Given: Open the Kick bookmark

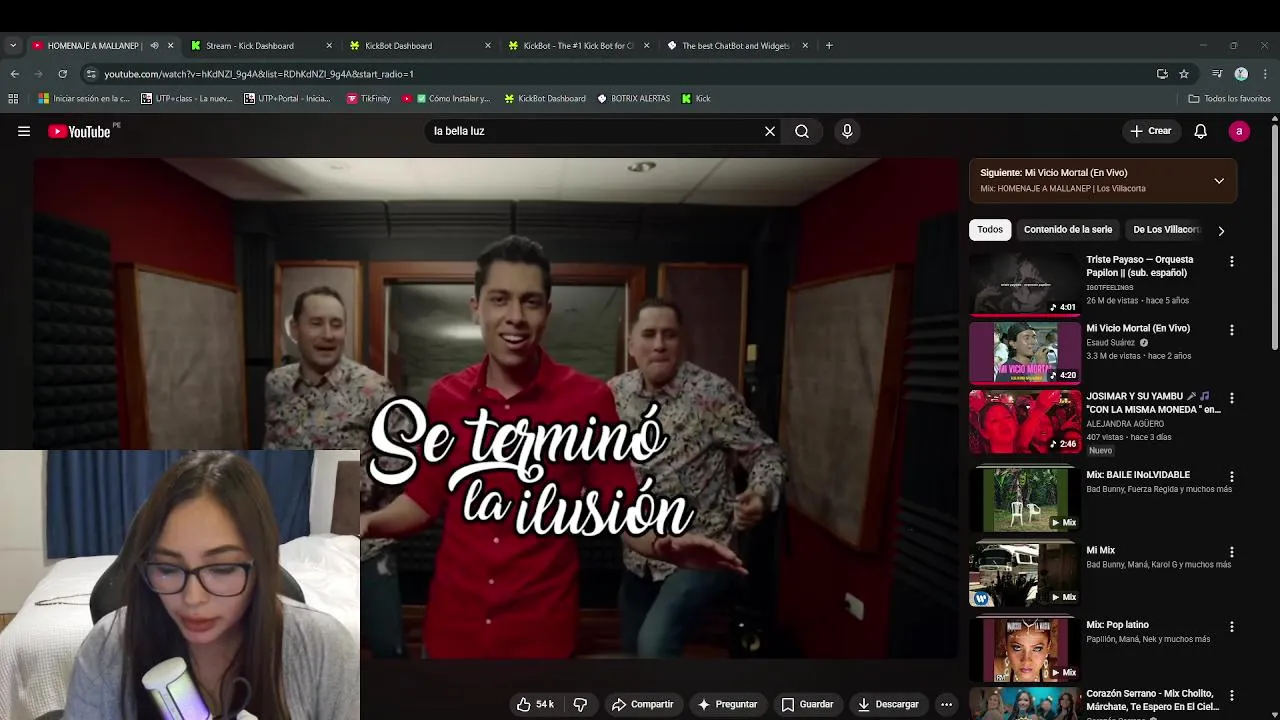Looking at the screenshot, I should 696,98.
